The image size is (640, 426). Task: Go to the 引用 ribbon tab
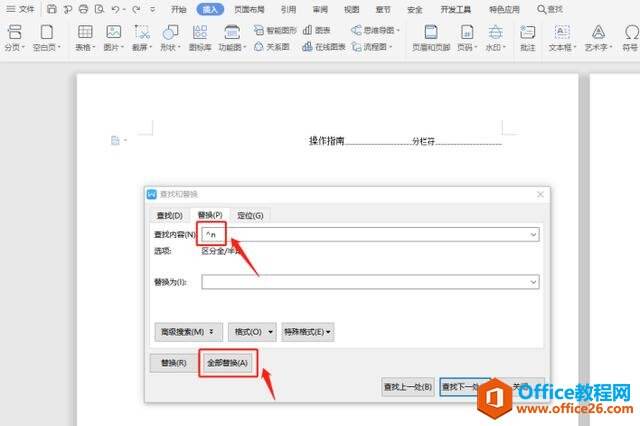pyautogui.click(x=288, y=9)
